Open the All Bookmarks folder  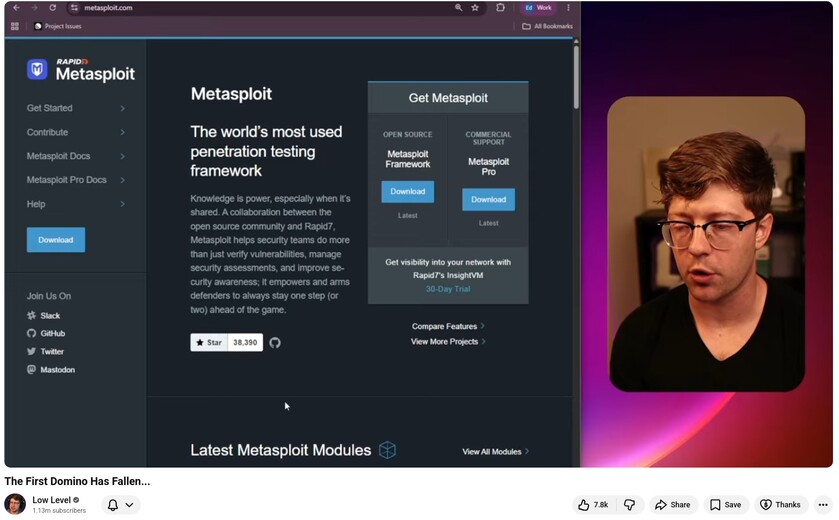coord(547,26)
